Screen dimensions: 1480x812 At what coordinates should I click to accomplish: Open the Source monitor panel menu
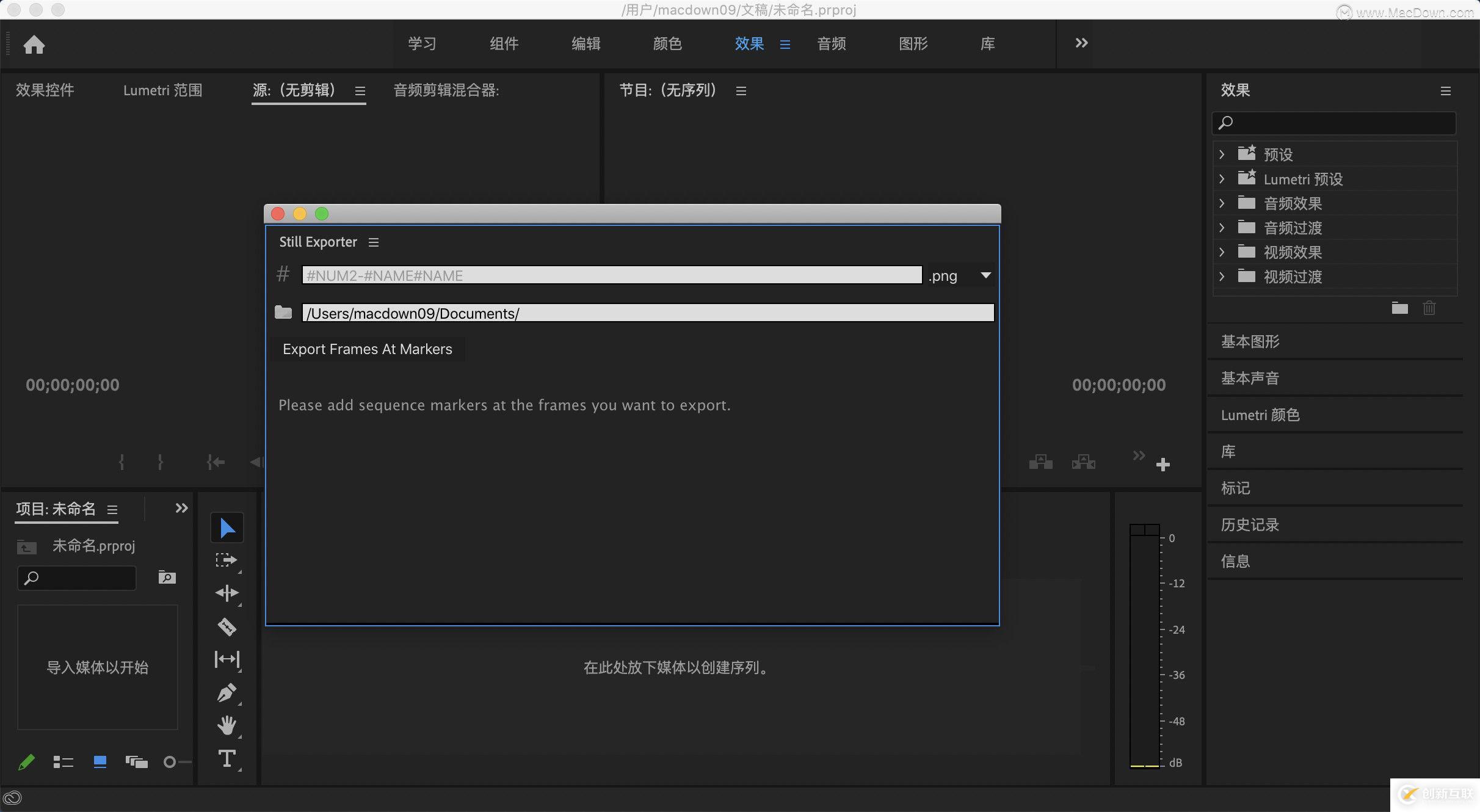360,91
